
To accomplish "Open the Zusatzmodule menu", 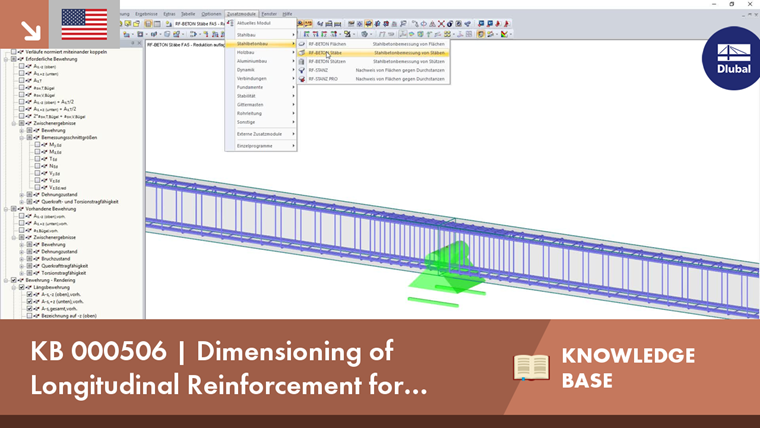I will [241, 14].
